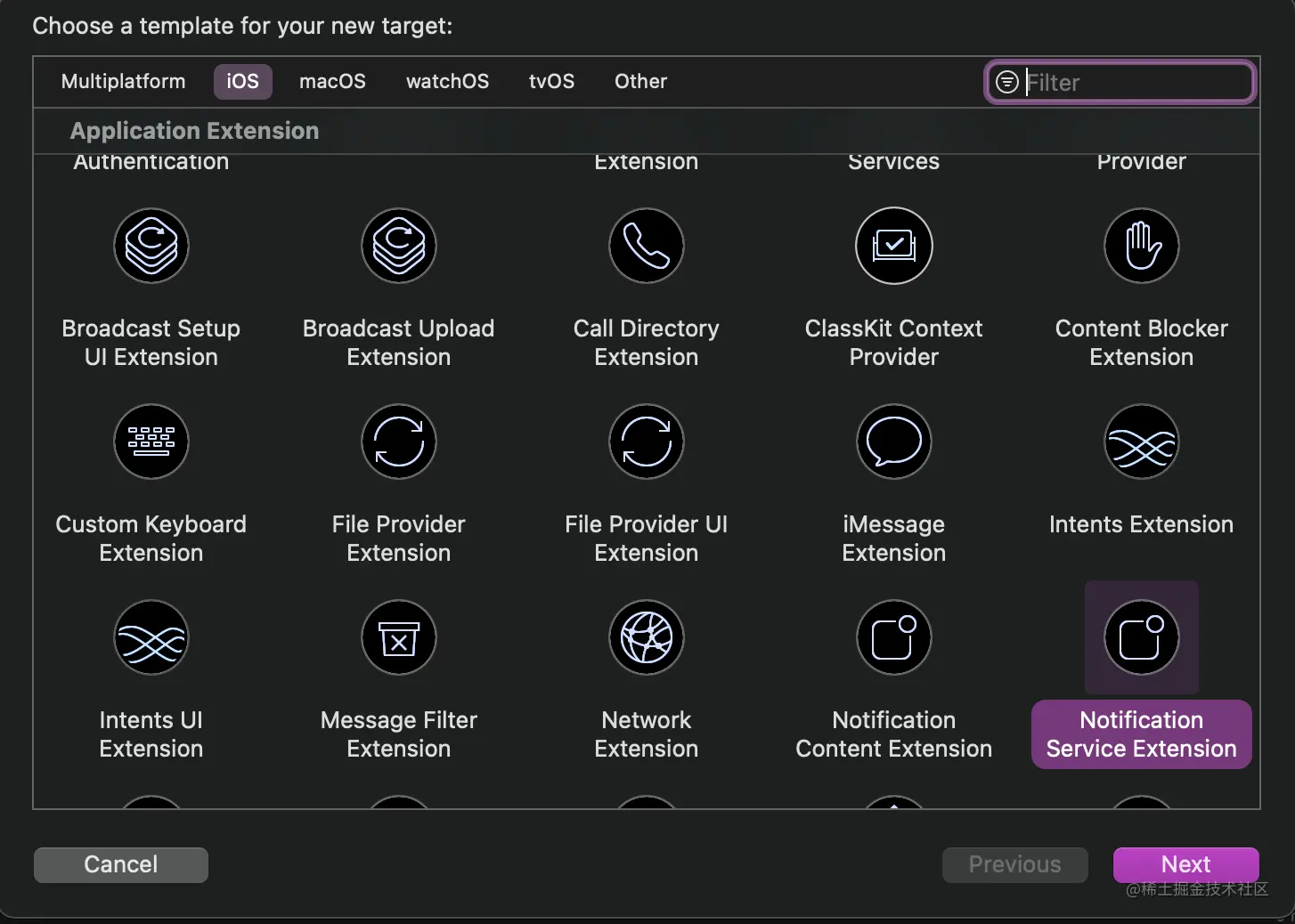The width and height of the screenshot is (1295, 924).
Task: Pick the ClassKit Context Provider icon
Action: [894, 246]
